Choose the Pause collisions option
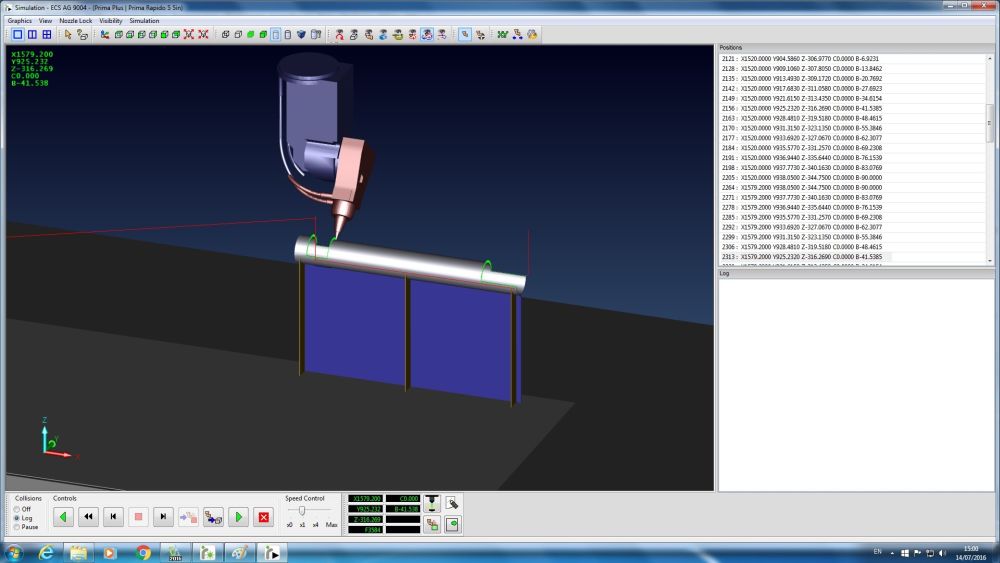The width and height of the screenshot is (1000, 563). point(18,527)
